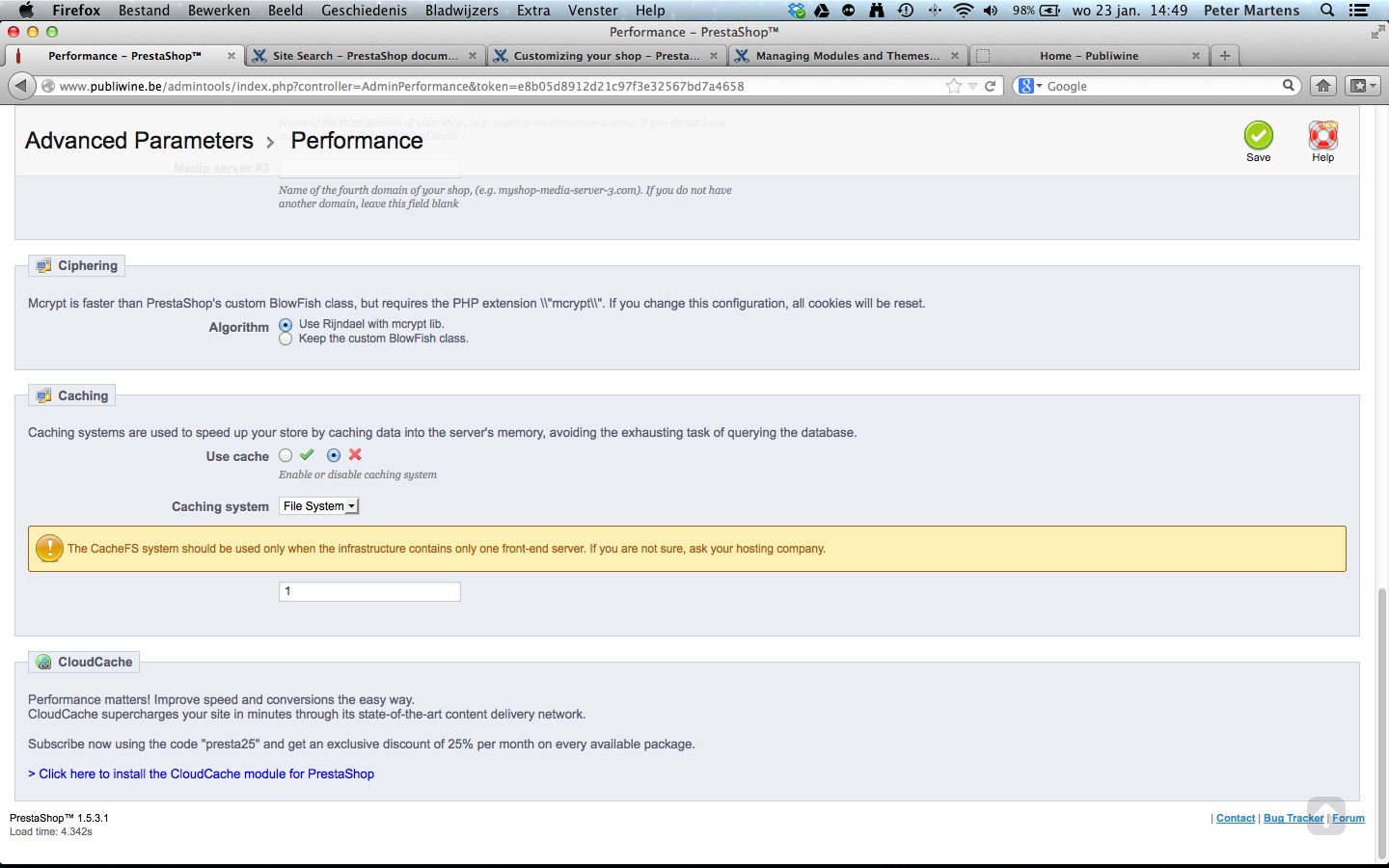
Task: Click the CloudCache module install link
Action: [x=201, y=773]
